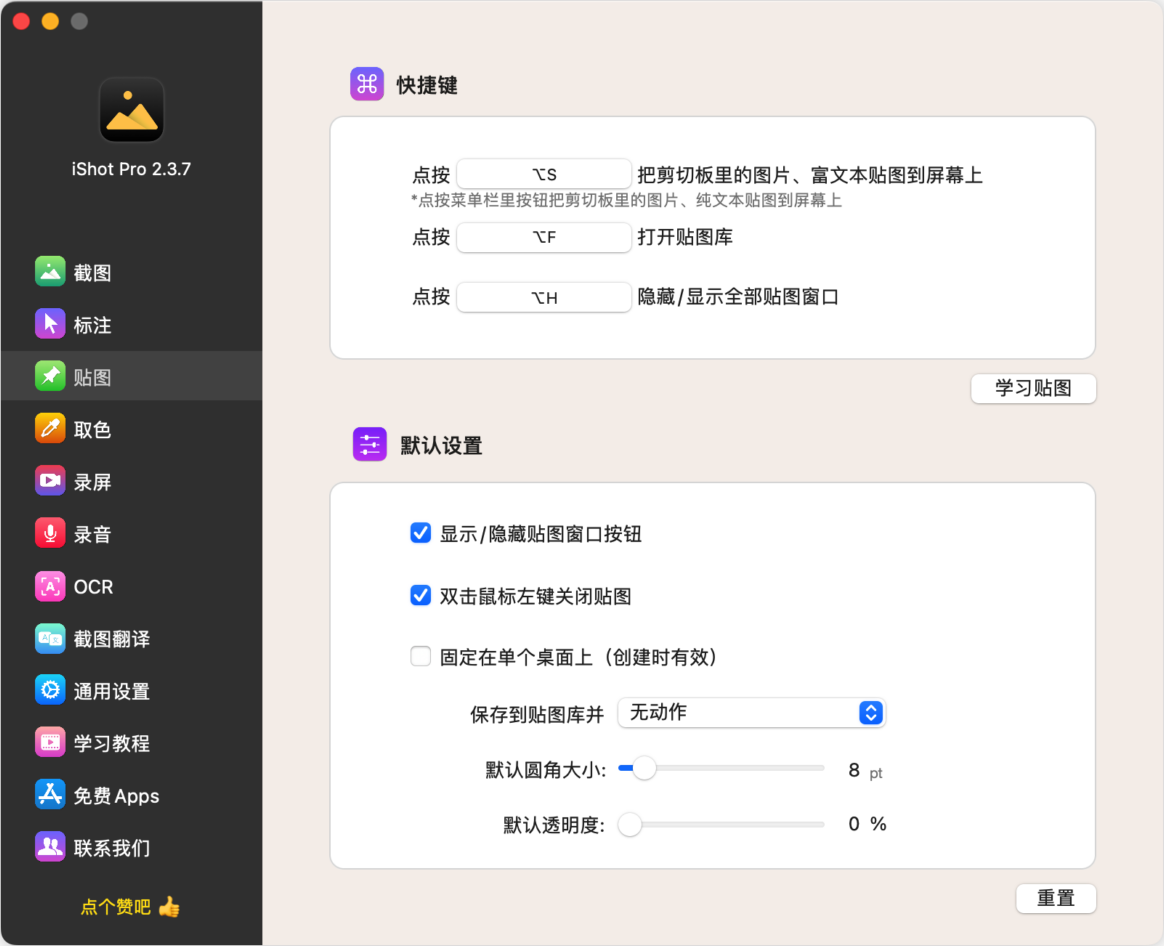
Task: Click the ⌥H hide/show shortcut field
Action: coord(543,297)
